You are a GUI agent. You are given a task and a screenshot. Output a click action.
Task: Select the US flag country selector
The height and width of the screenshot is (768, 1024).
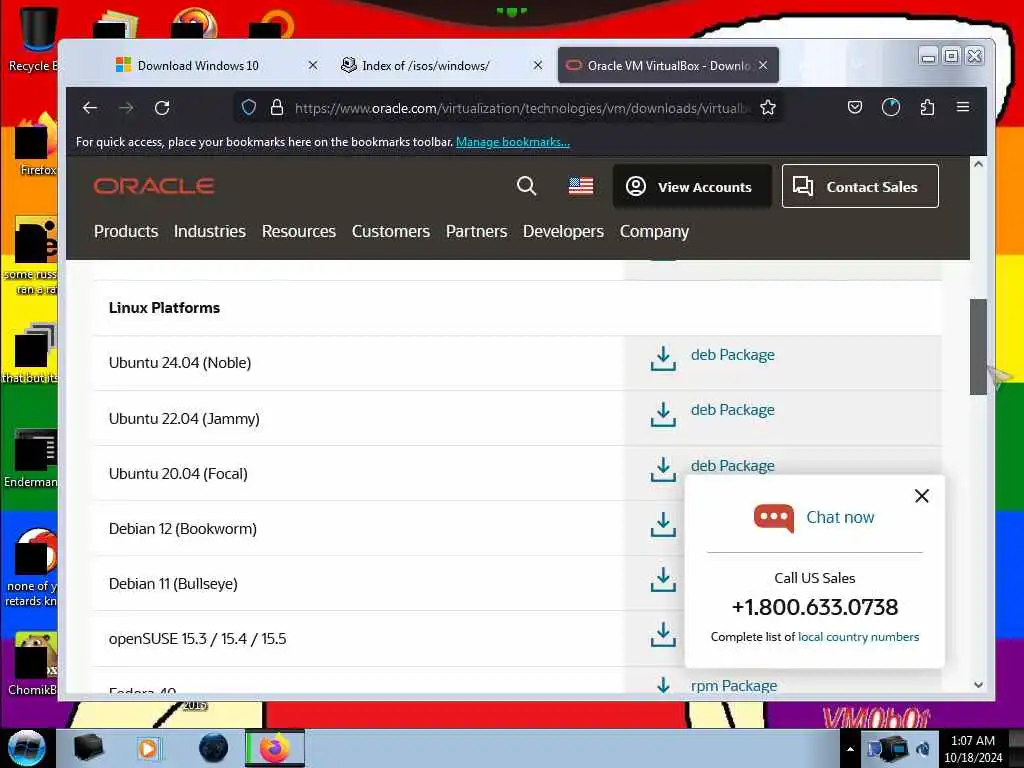pyautogui.click(x=581, y=187)
